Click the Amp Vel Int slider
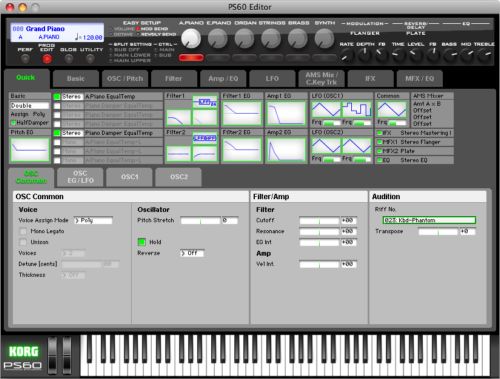This screenshot has width=500, height=379. 319,264
